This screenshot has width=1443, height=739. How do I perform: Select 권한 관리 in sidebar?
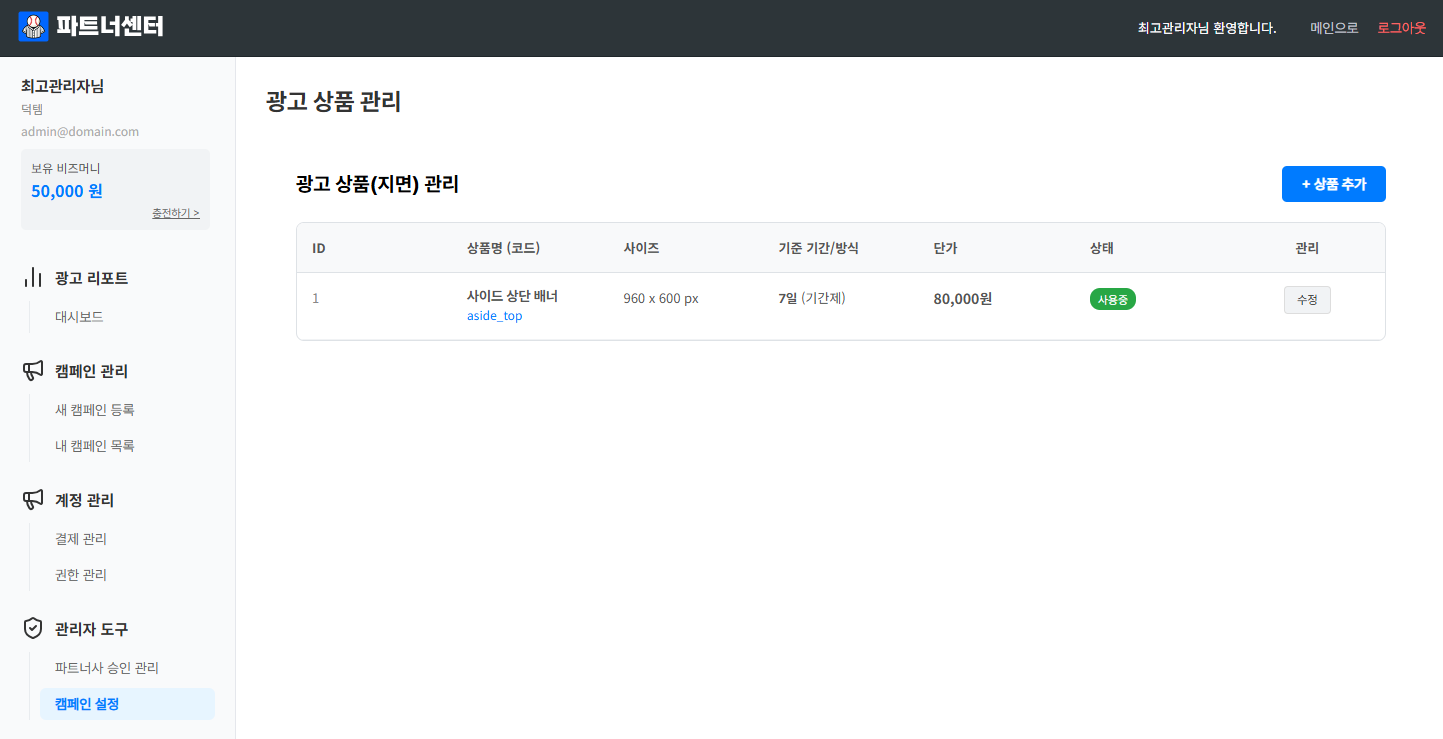tap(81, 575)
